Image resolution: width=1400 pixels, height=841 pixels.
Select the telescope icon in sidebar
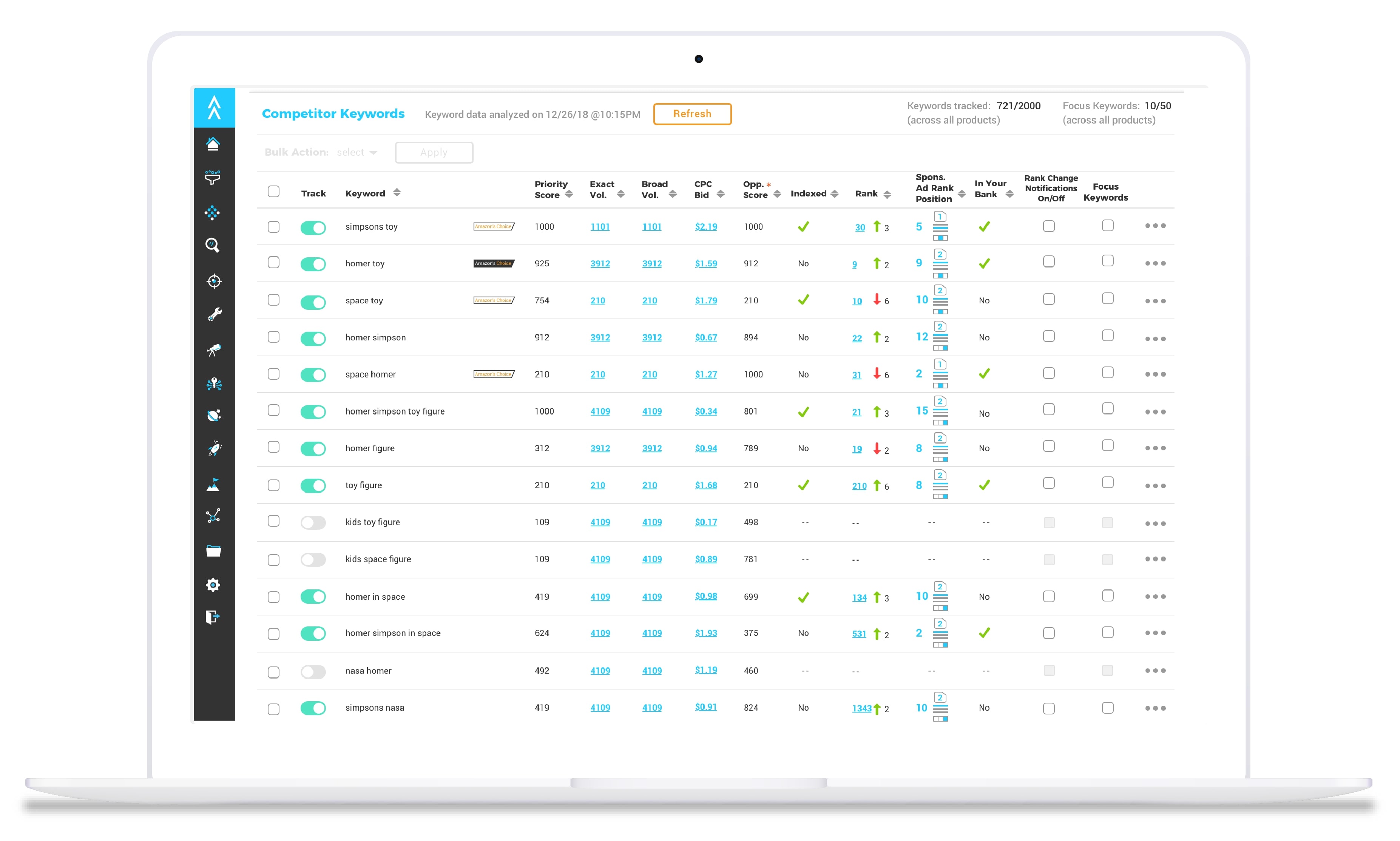213,350
